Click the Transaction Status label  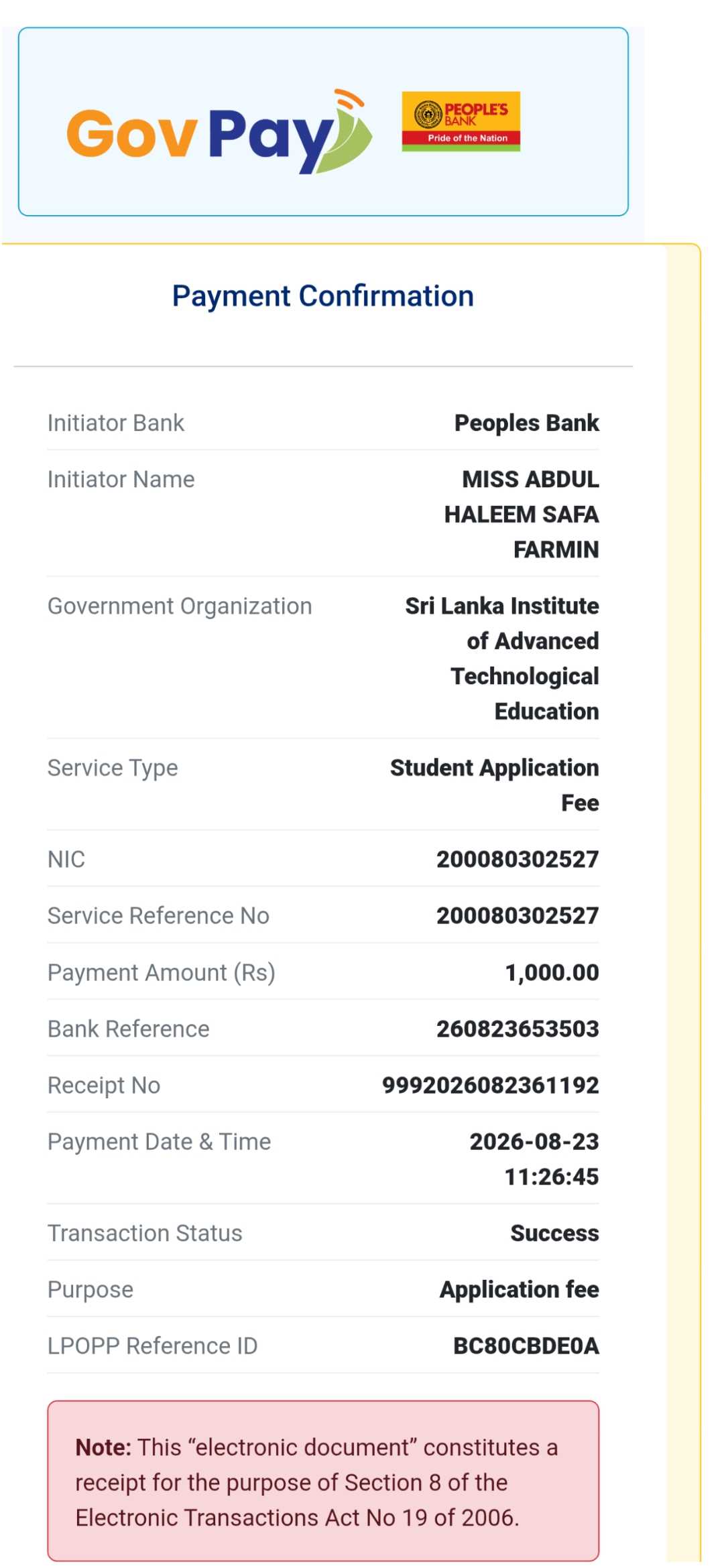(145, 1233)
